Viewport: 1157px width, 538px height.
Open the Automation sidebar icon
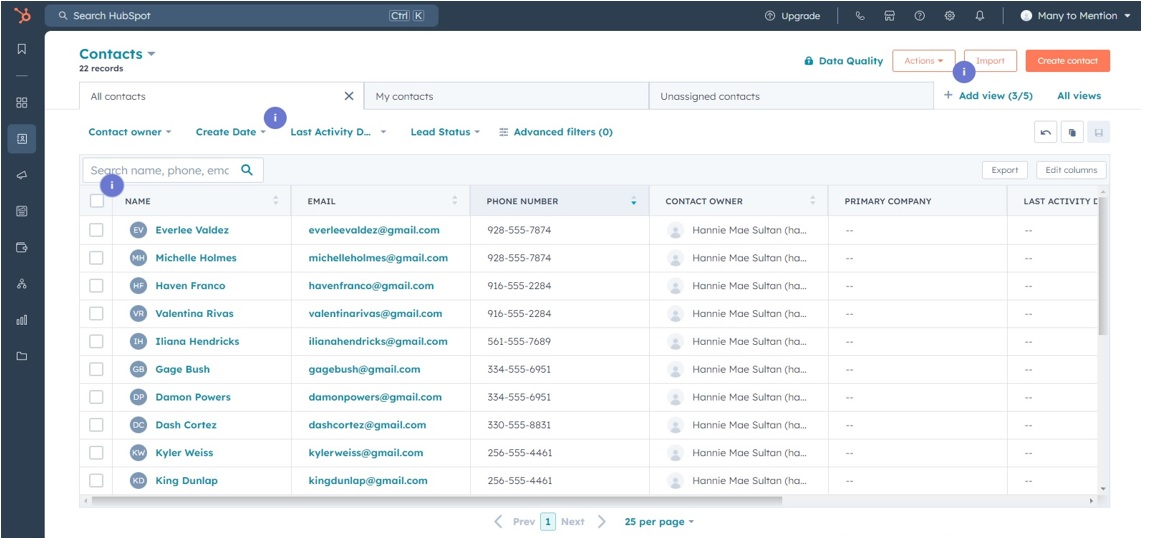click(x=21, y=283)
